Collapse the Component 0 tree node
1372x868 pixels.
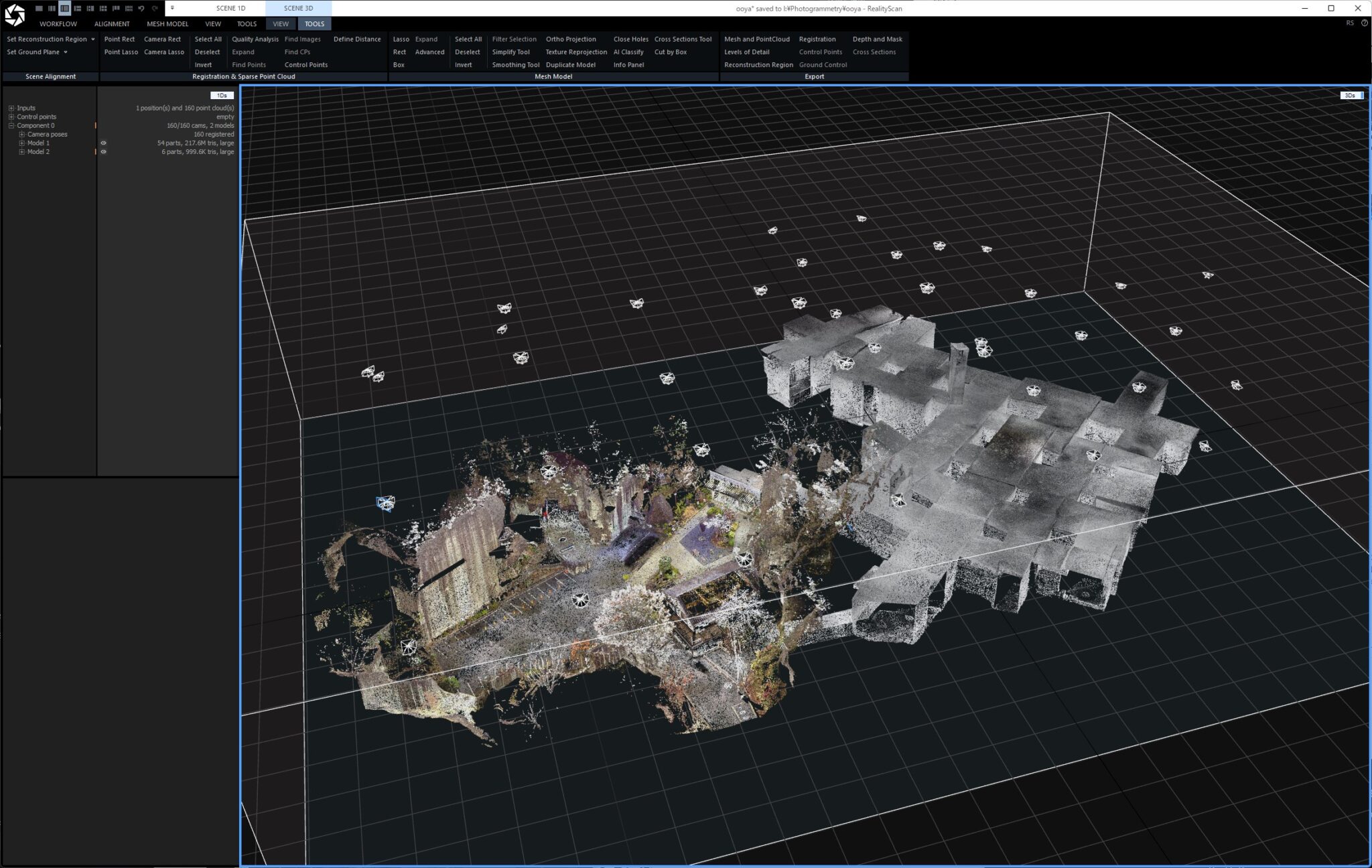[x=11, y=125]
